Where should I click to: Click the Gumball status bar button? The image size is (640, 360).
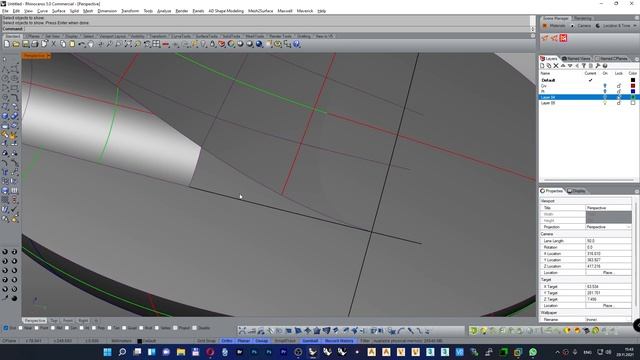click(x=310, y=340)
